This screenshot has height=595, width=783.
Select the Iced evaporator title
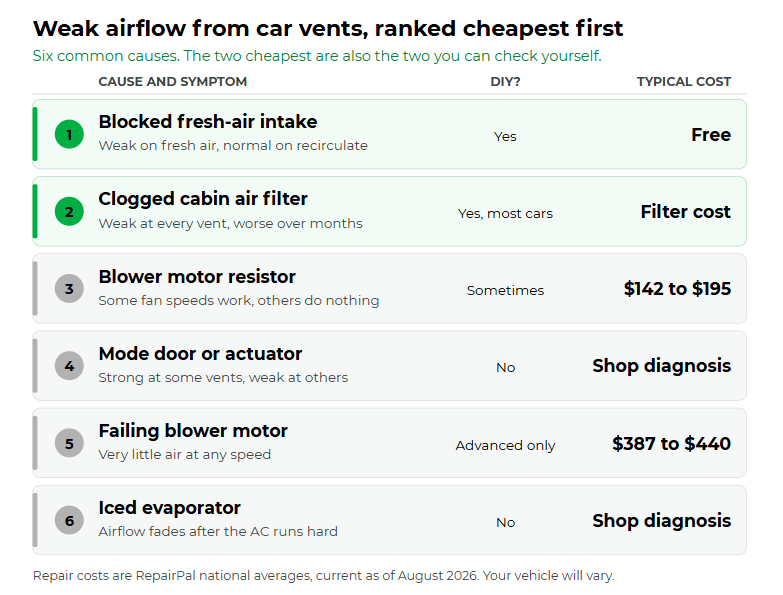coord(169,508)
